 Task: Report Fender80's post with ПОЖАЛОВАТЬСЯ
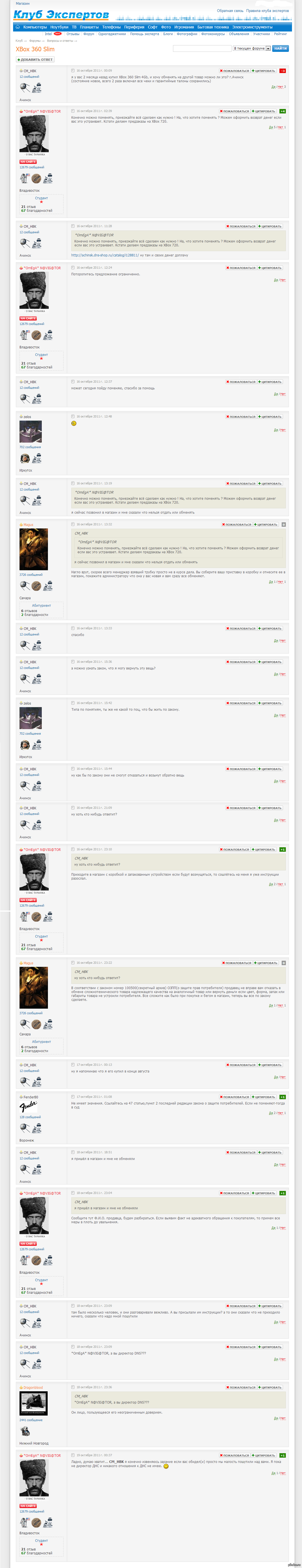[234, 1097]
